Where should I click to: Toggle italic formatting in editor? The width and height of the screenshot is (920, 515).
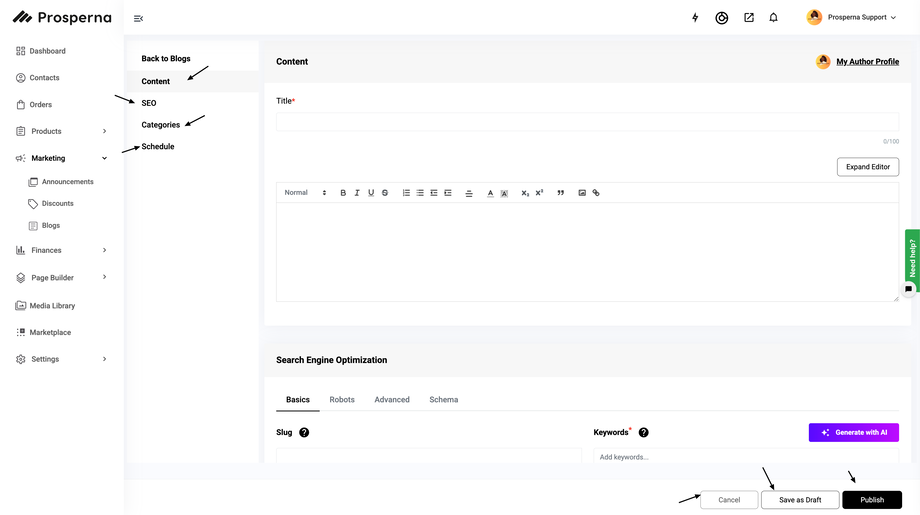[x=357, y=193]
